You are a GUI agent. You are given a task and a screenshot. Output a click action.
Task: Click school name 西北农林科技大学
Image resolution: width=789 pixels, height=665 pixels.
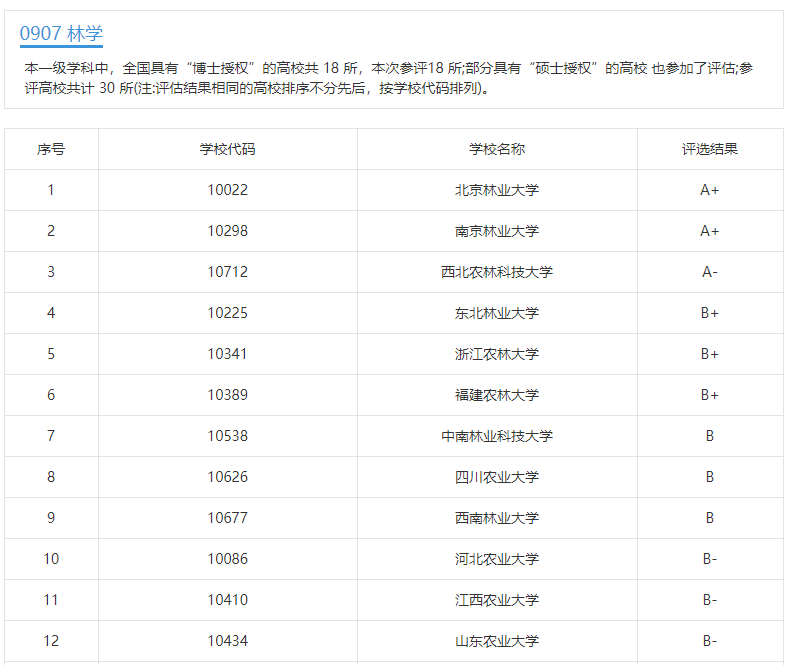497,272
